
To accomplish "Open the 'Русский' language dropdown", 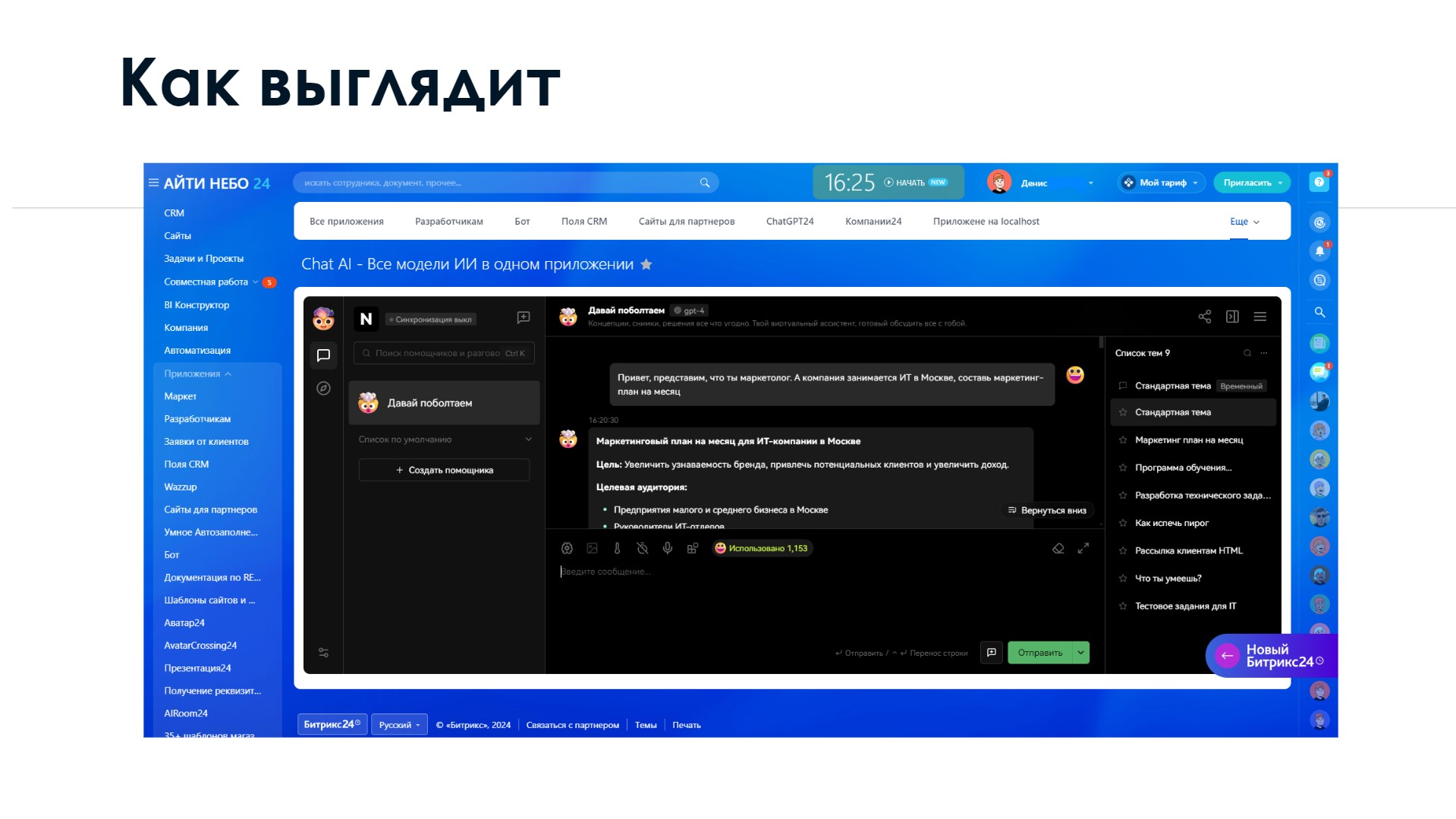I will pos(399,725).
